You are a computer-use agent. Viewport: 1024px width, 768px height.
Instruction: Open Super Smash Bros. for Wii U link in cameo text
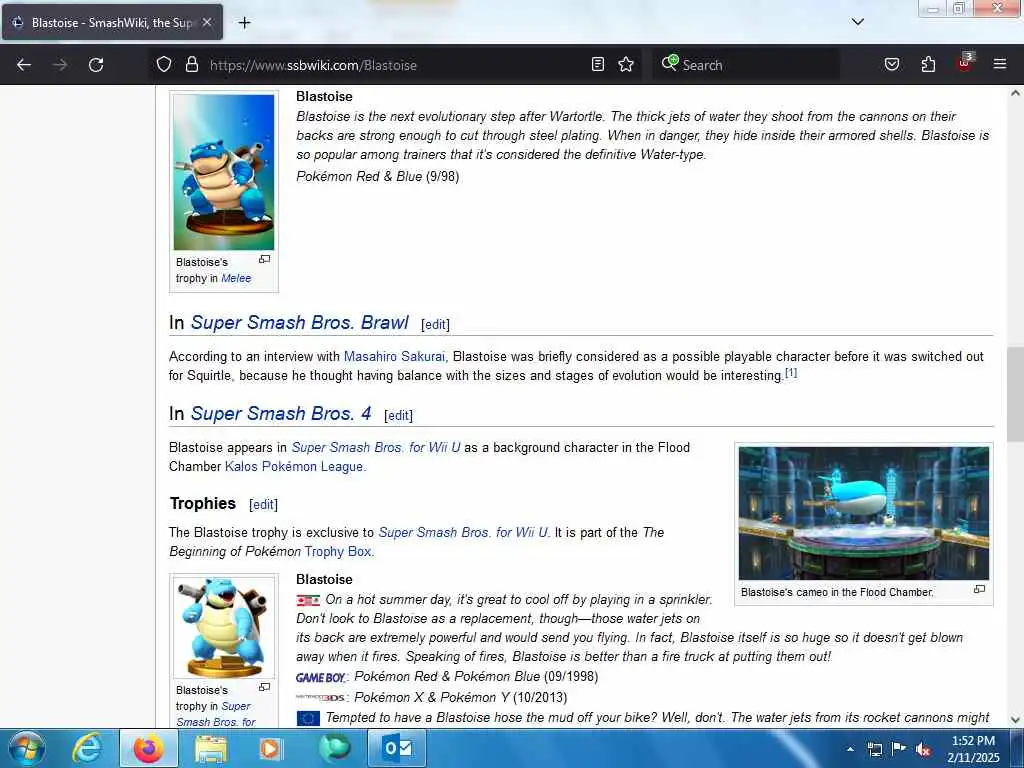pyautogui.click(x=376, y=447)
